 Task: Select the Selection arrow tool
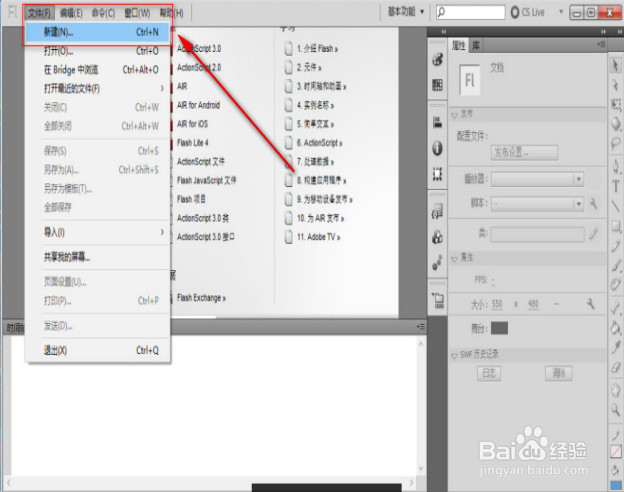pos(615,65)
